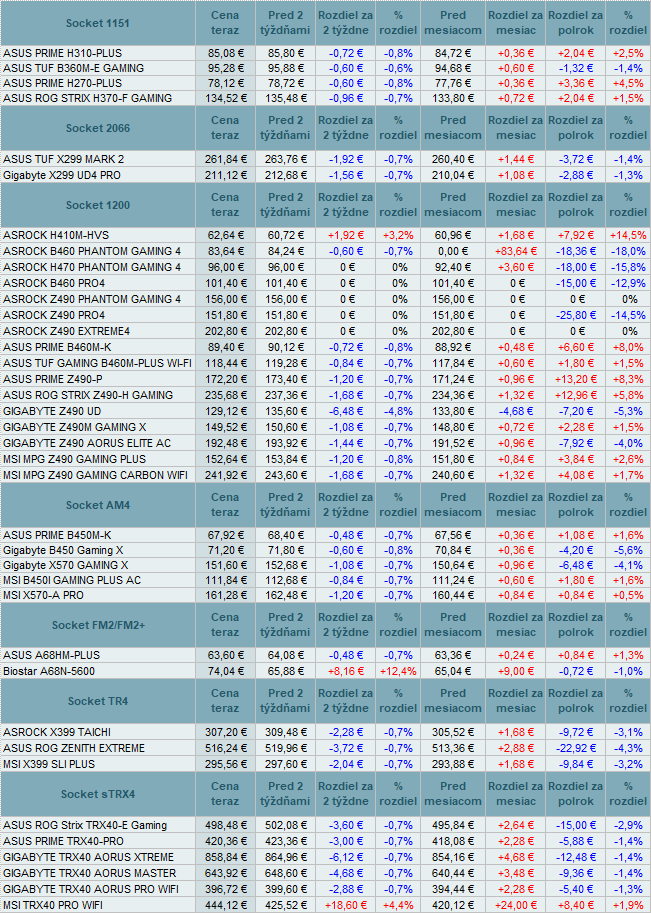Click ASROCK B460 PHANTOM GAMING 4 name
Viewport: 651px width, 913px height.
(x=92, y=252)
